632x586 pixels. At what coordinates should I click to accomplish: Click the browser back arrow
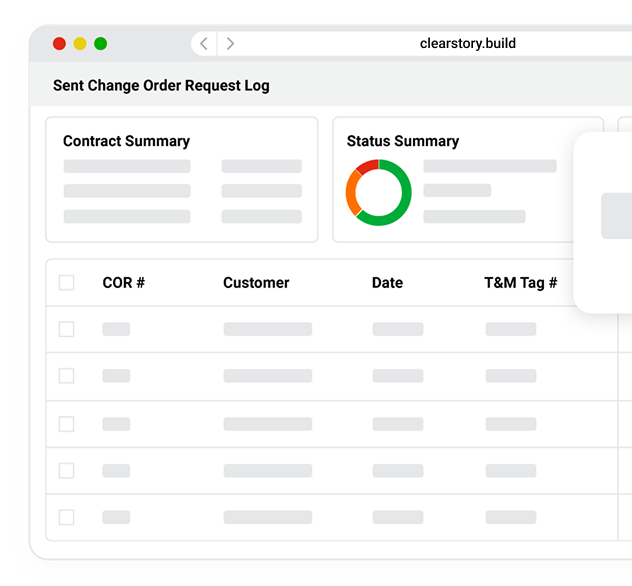[x=204, y=43]
